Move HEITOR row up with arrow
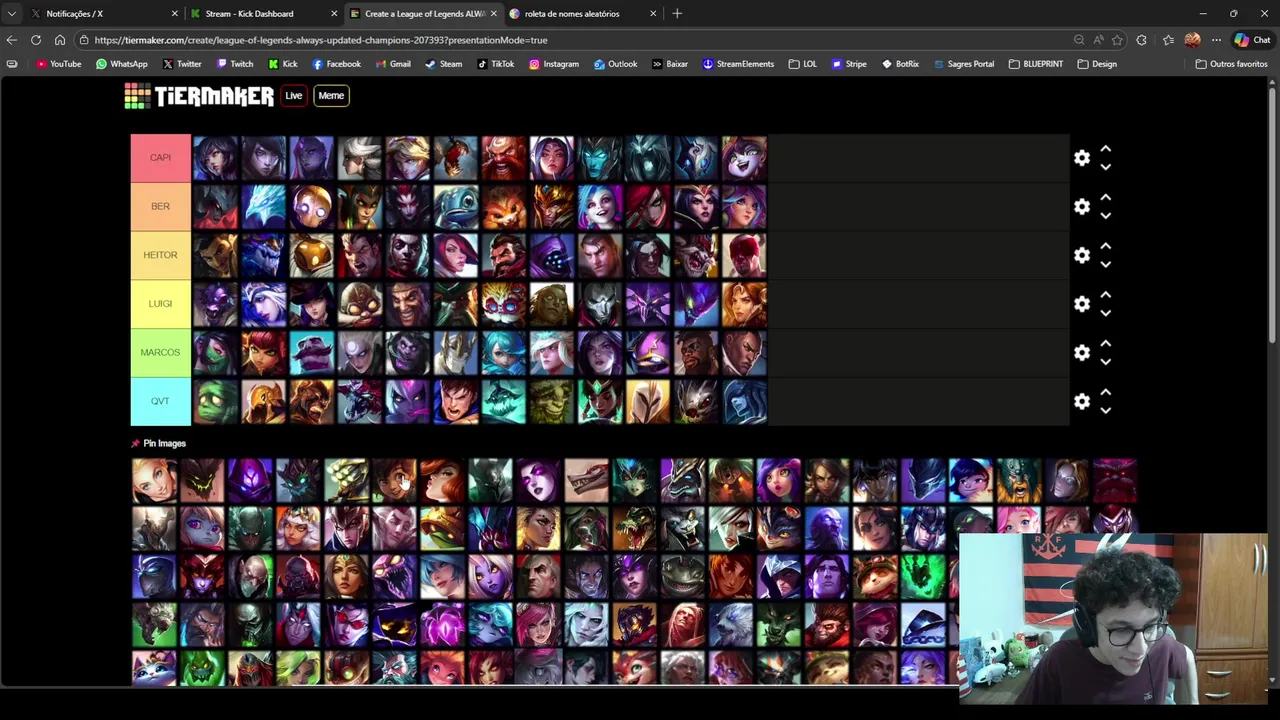Screen dimensions: 1280x720 [x=1106, y=246]
